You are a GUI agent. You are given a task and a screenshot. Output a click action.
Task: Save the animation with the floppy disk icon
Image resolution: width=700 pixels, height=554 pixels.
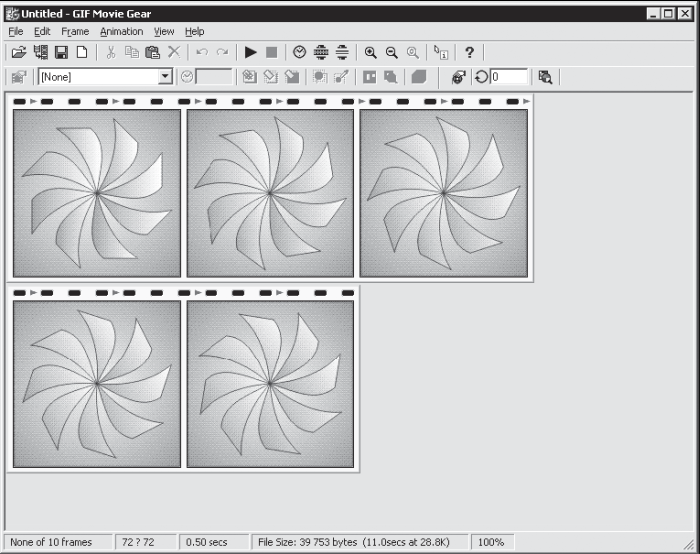[62, 52]
